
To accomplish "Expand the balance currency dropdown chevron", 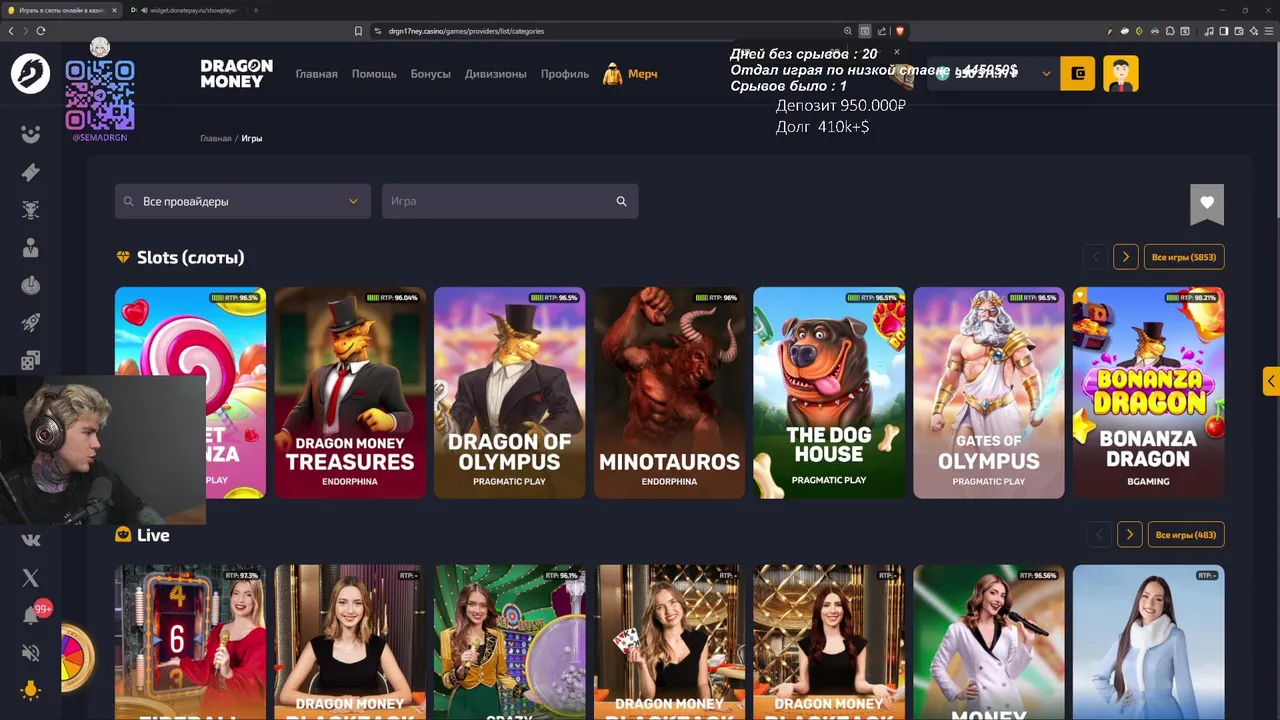I will [1046, 73].
